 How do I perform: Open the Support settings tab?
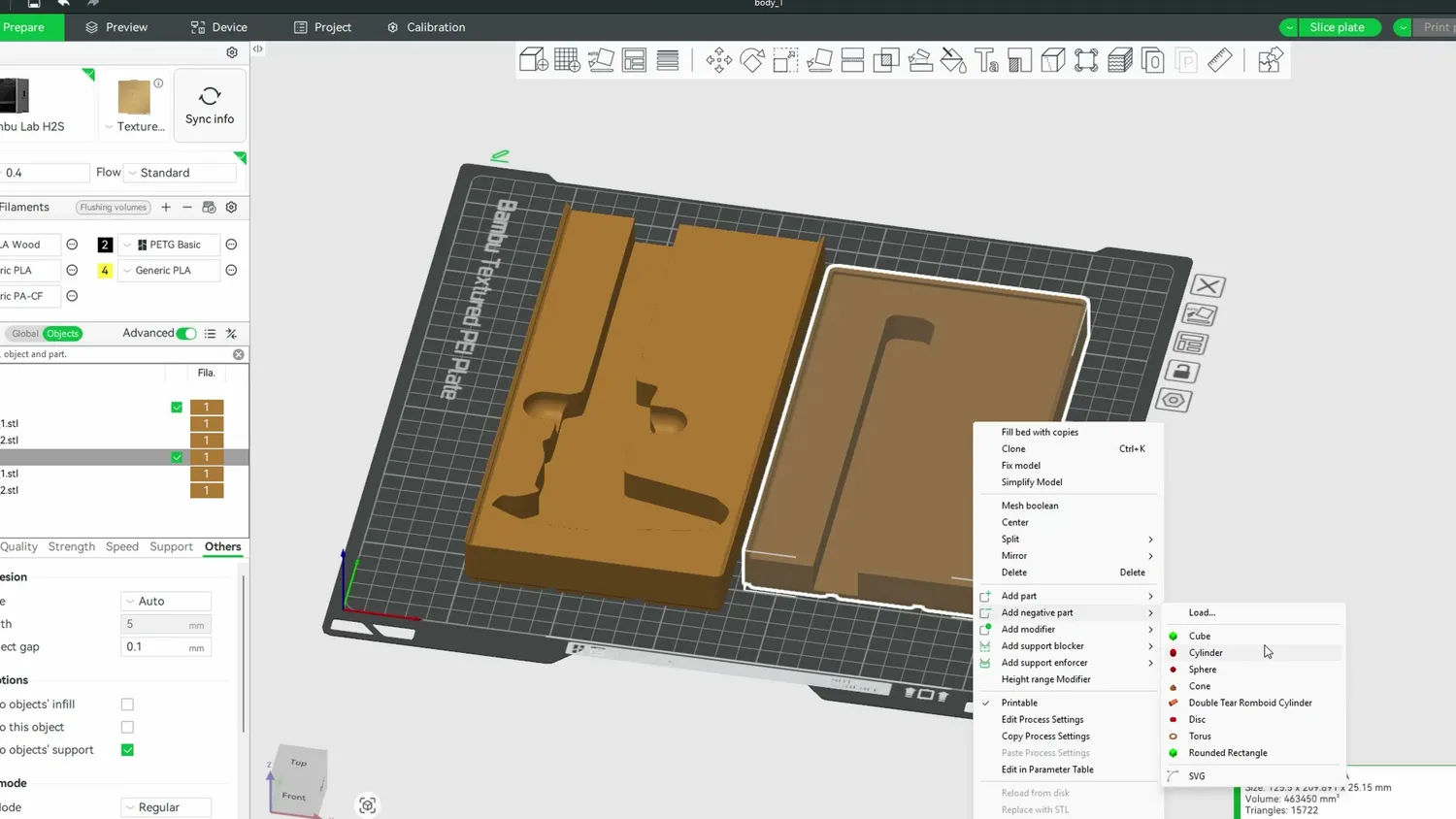coord(171,547)
